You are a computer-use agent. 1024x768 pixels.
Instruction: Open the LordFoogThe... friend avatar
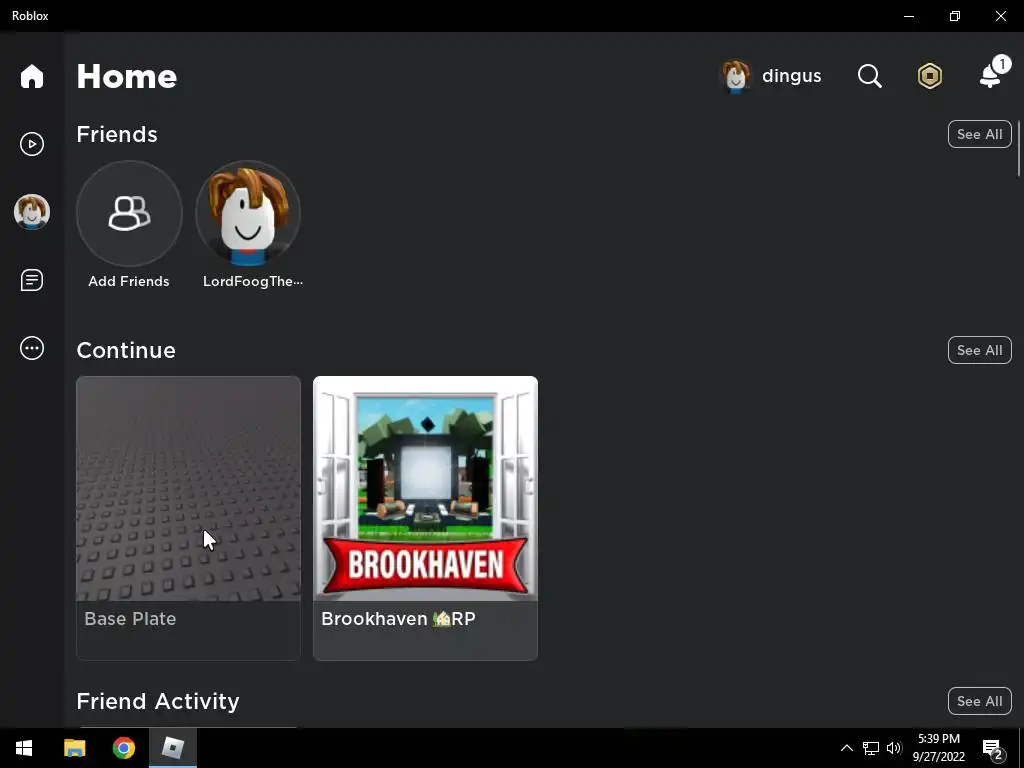pyautogui.click(x=248, y=214)
